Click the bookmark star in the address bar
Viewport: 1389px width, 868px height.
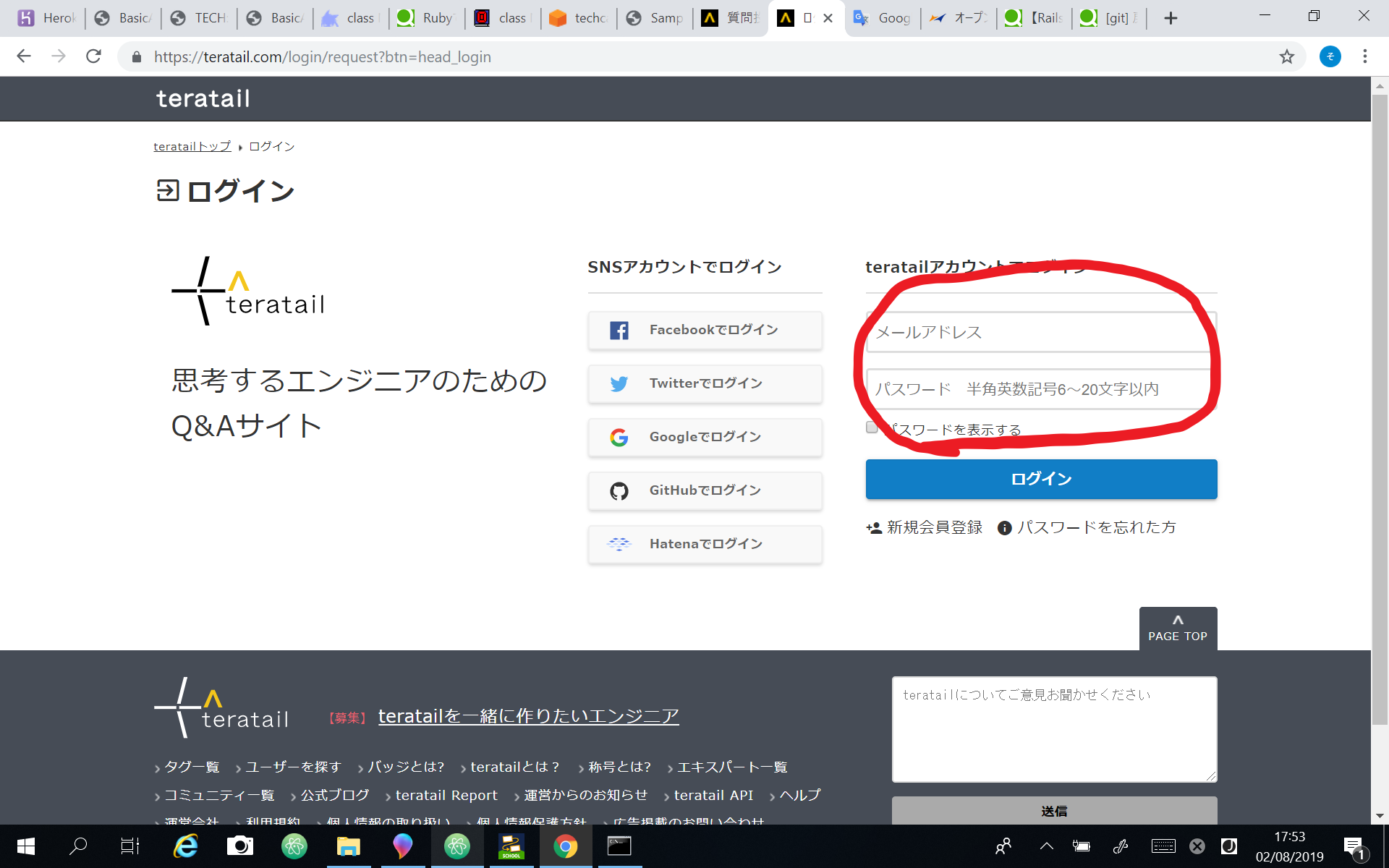(x=1287, y=56)
